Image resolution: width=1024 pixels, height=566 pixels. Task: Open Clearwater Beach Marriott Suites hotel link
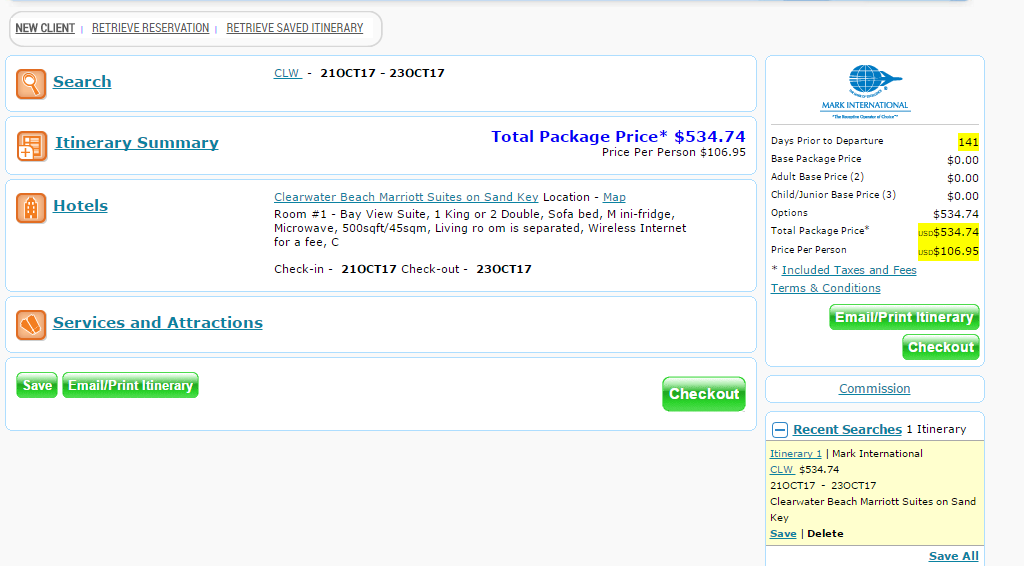(x=406, y=197)
